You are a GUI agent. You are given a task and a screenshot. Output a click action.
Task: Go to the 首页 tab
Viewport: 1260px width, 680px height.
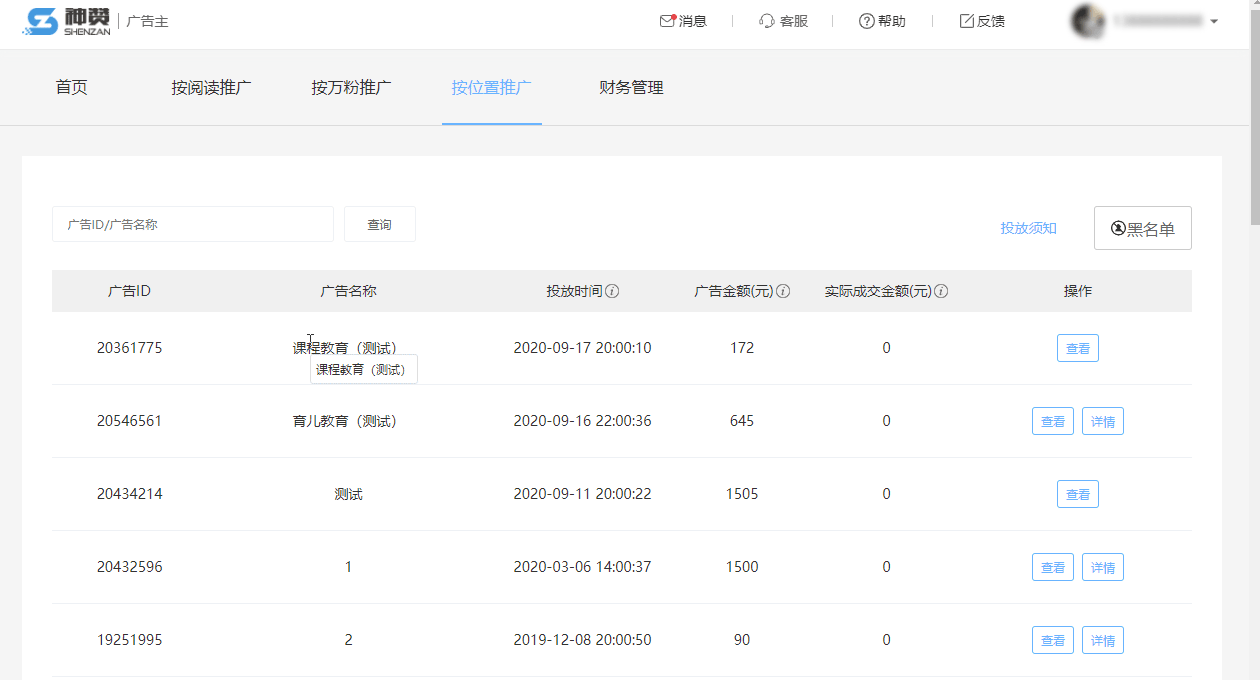[71, 88]
